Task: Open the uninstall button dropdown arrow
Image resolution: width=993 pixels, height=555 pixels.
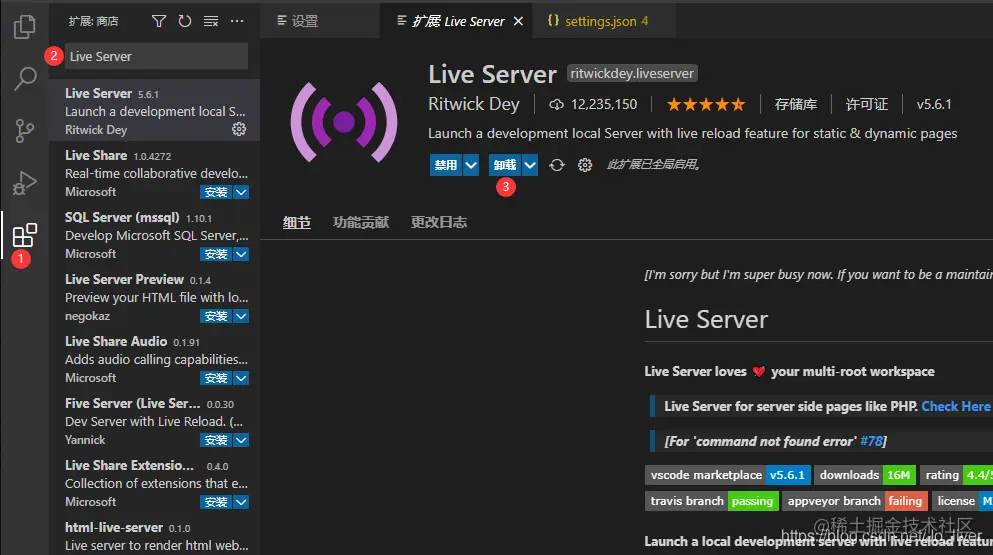Action: [530, 165]
